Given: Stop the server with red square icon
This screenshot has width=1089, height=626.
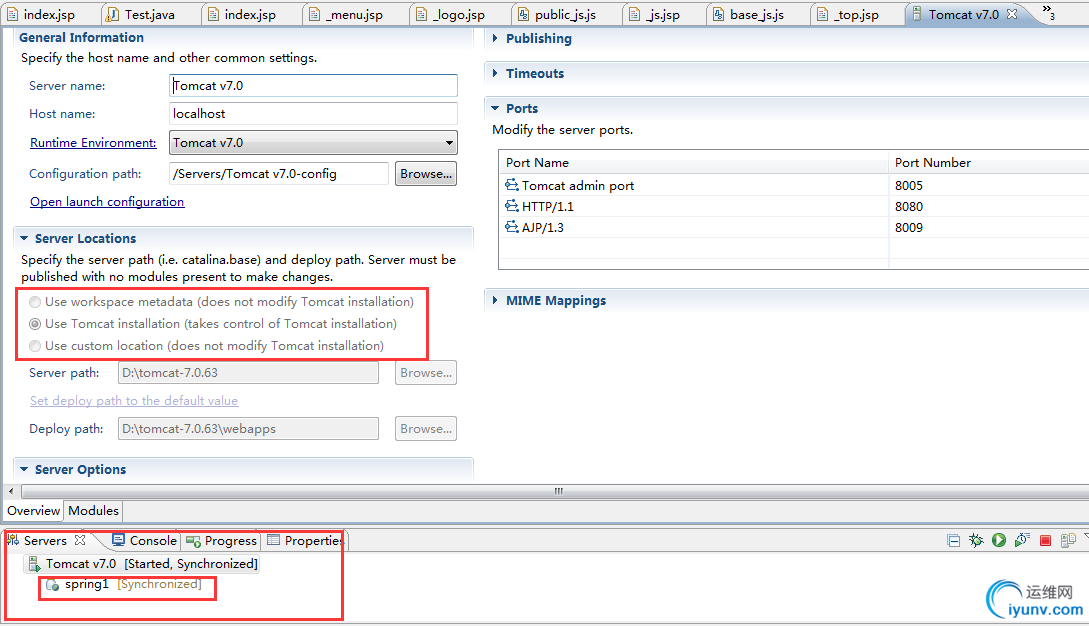Looking at the screenshot, I should pyautogui.click(x=1045, y=541).
